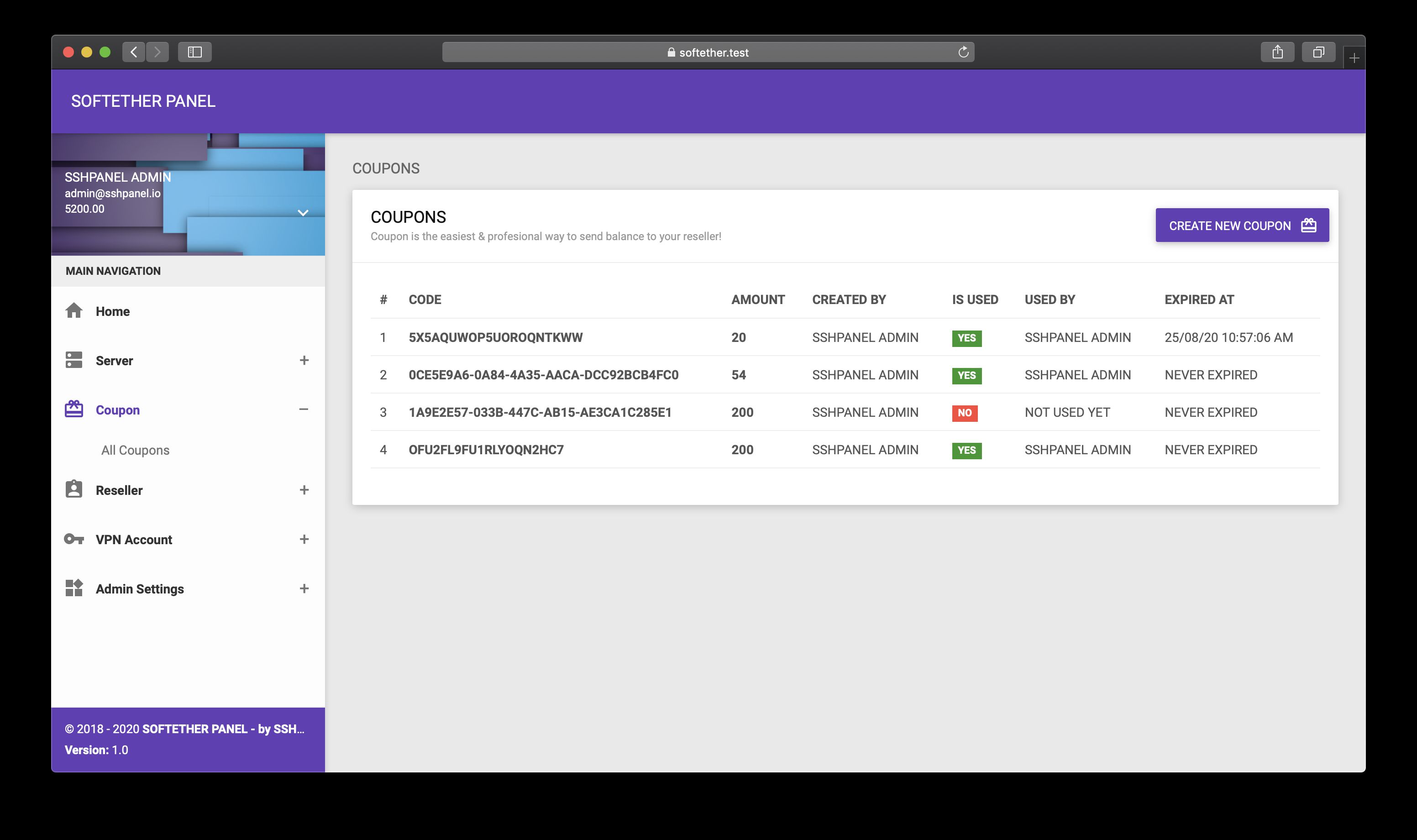The width and height of the screenshot is (1417, 840).
Task: Expand the Reseller submenu plus sign
Action: click(304, 490)
